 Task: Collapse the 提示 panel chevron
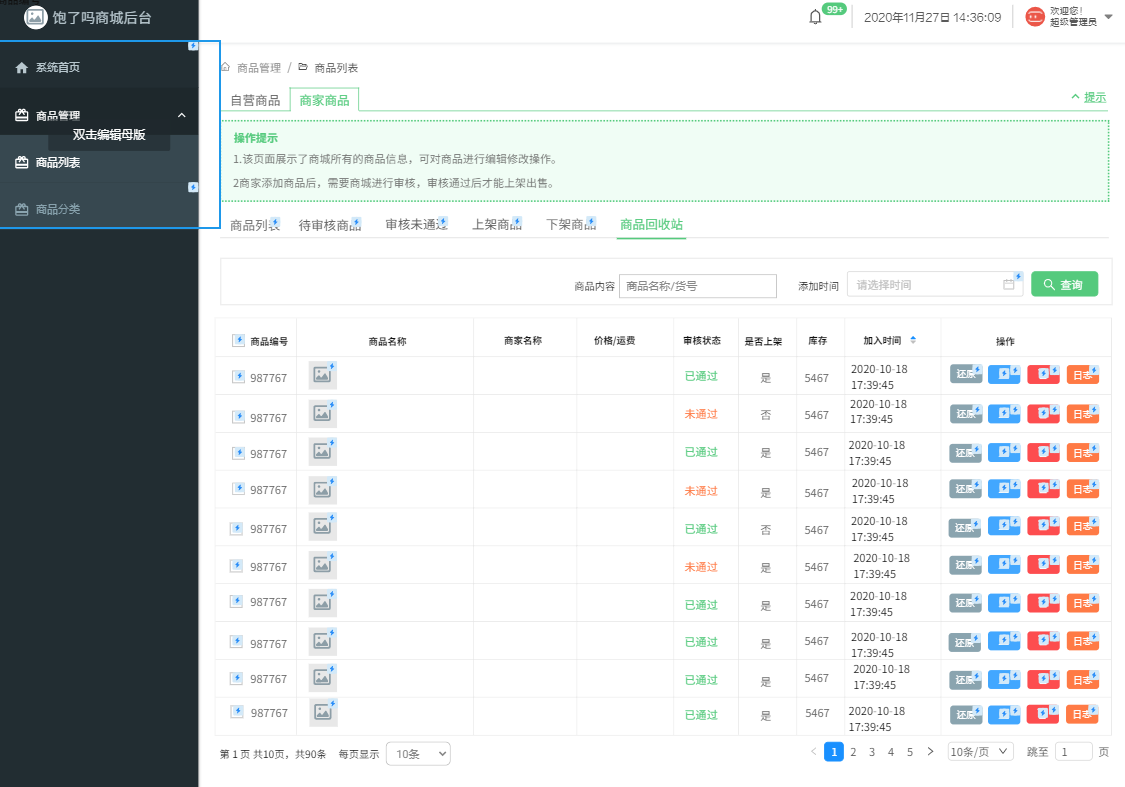click(x=1075, y=97)
